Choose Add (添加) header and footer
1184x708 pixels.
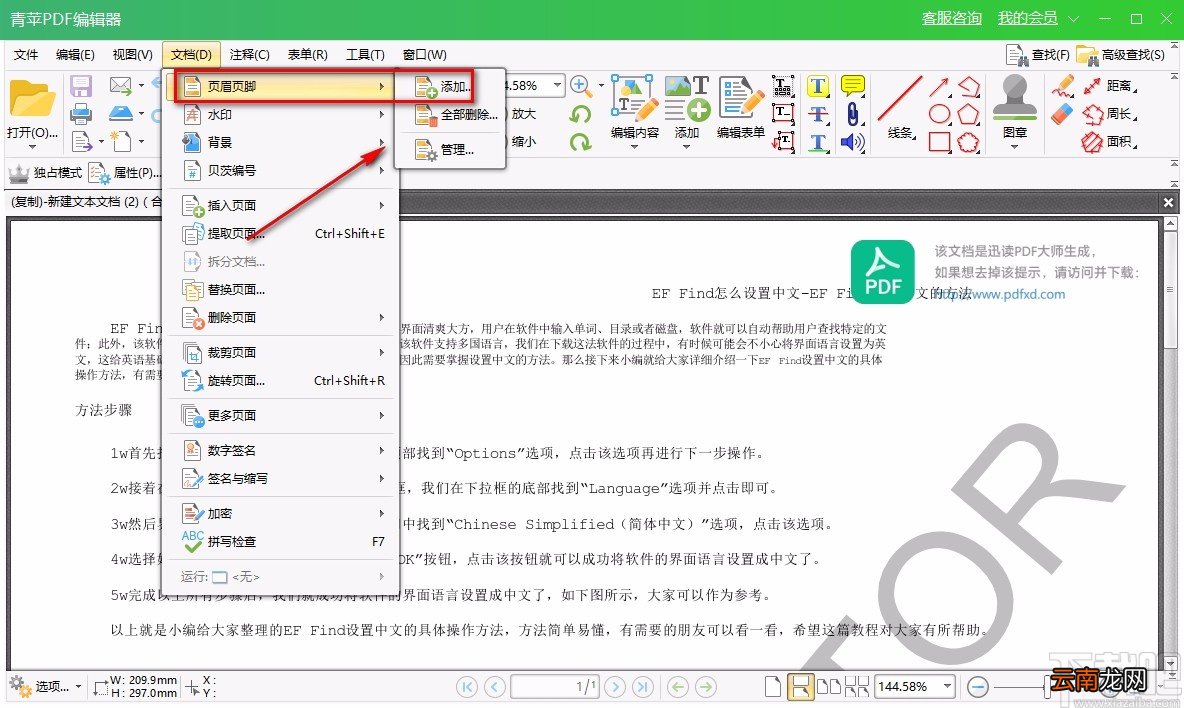click(x=450, y=87)
